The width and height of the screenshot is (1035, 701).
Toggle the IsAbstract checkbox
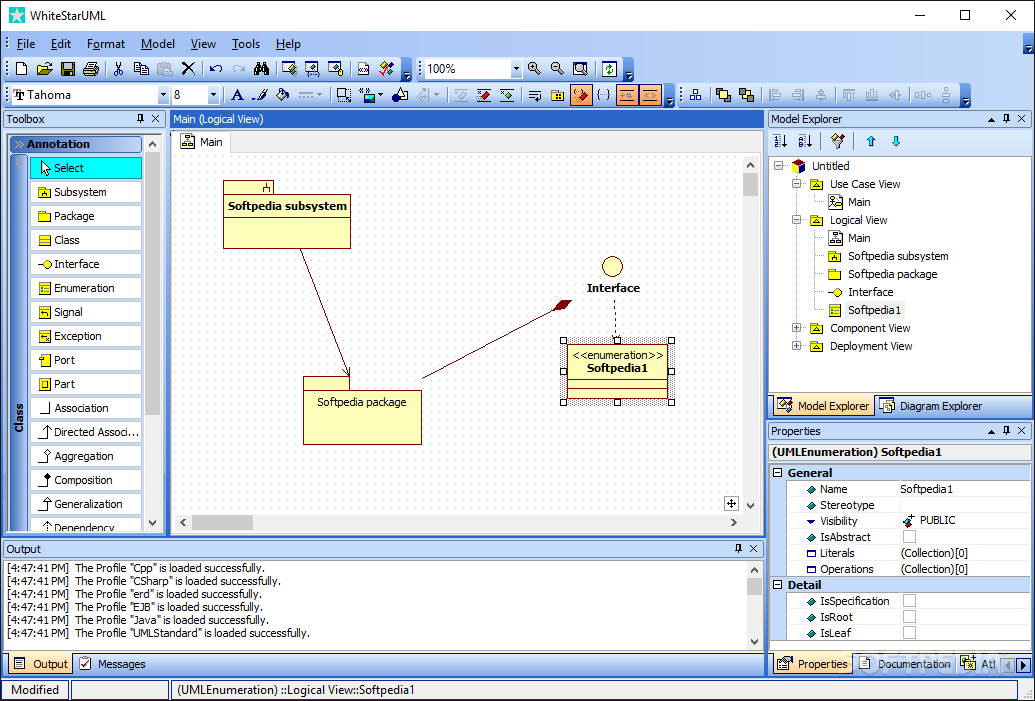click(909, 537)
